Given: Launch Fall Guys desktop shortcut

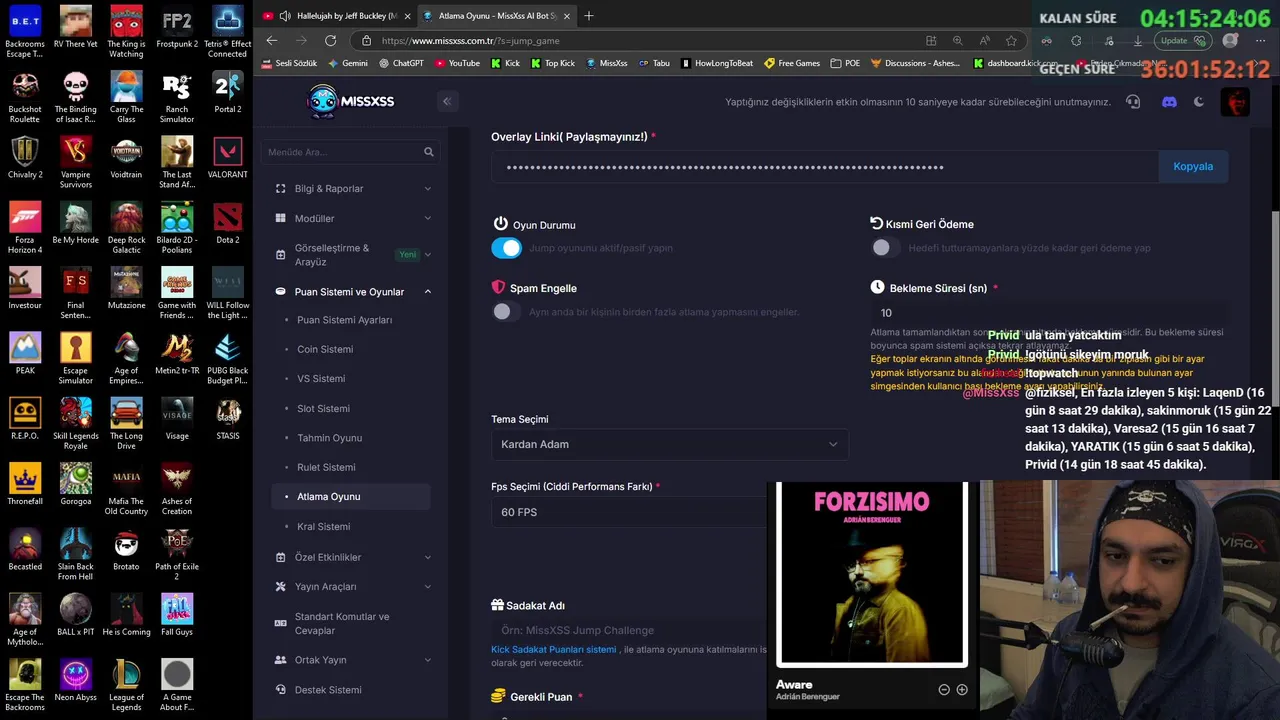Looking at the screenshot, I should pyautogui.click(x=177, y=615).
